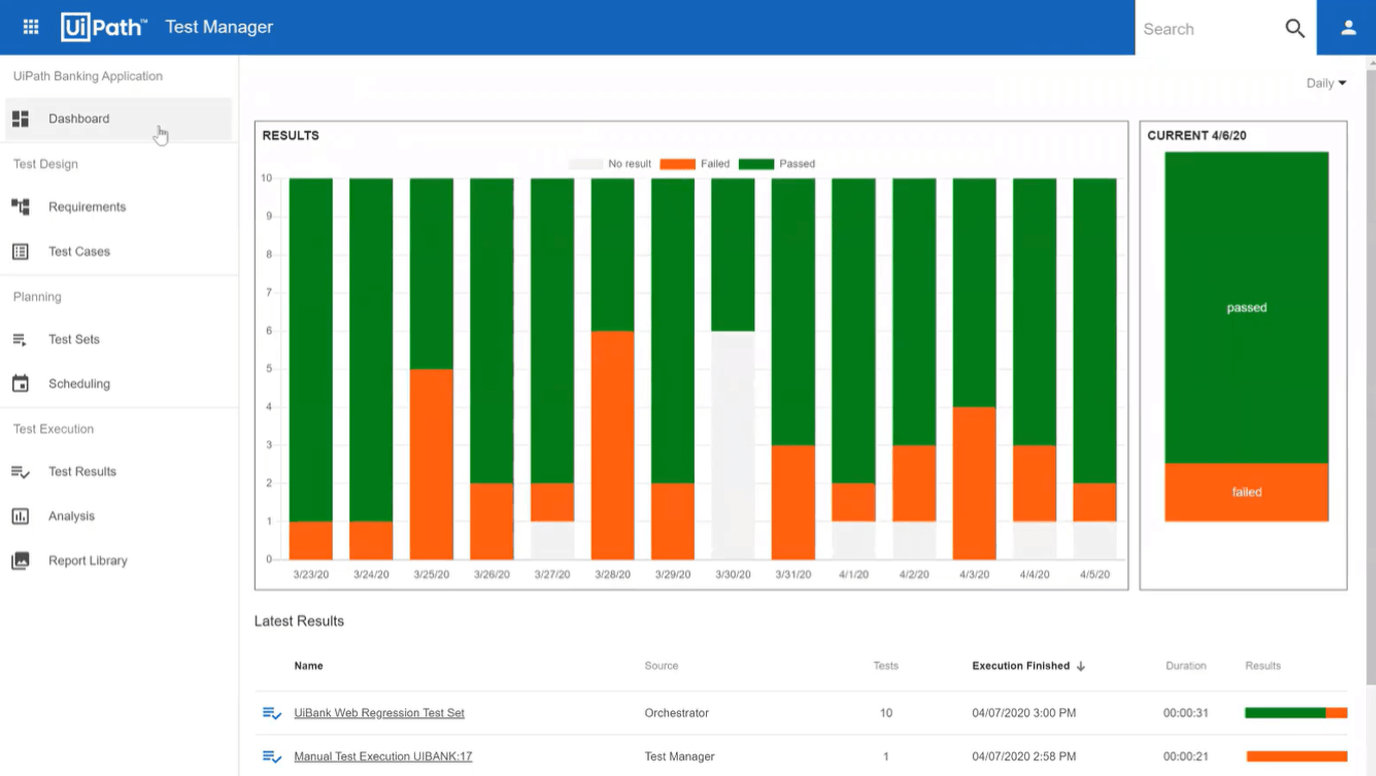This screenshot has width=1376, height=776.
Task: Click the 'Latest Results' heading
Action: coord(299,621)
